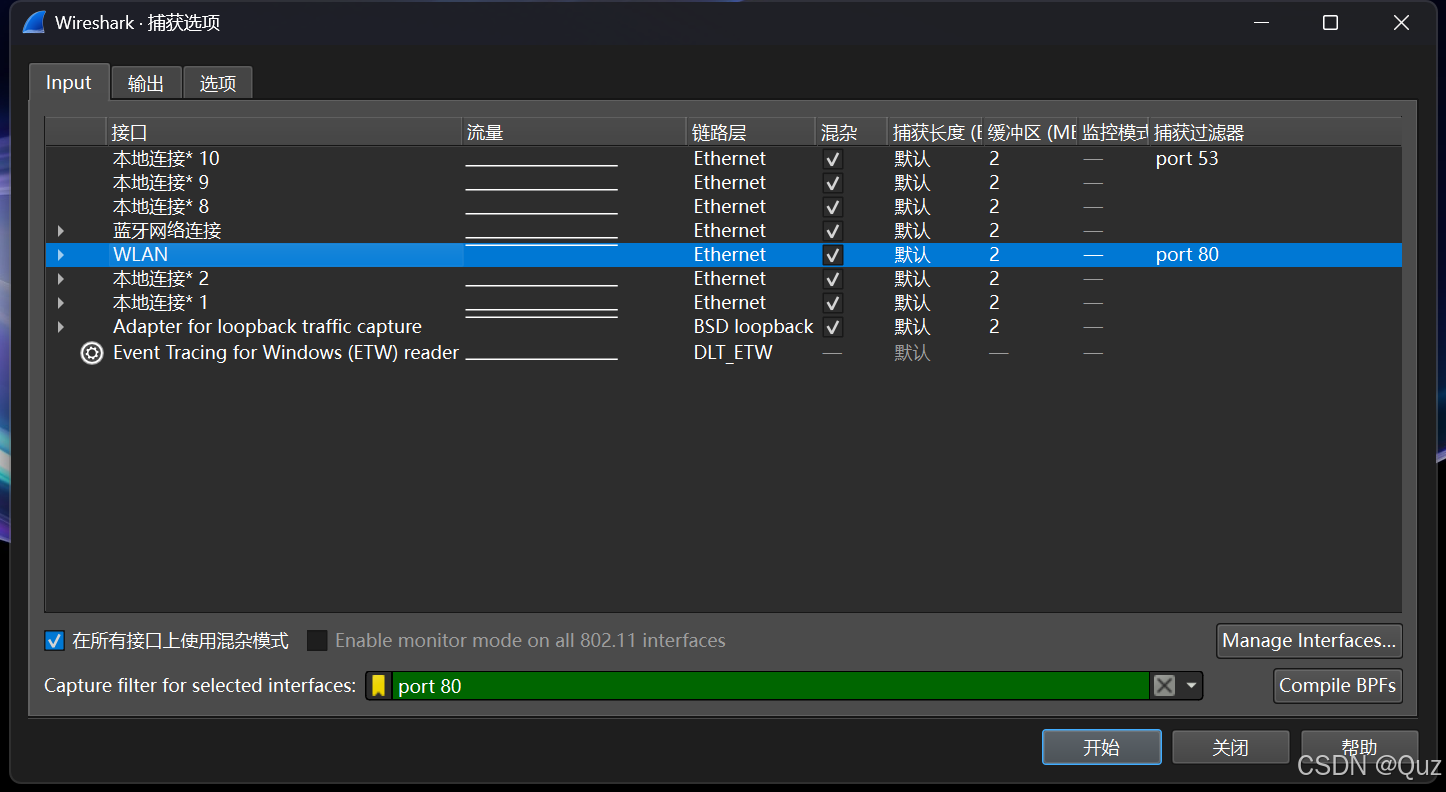The width and height of the screenshot is (1446, 792).
Task: Click the port 53 filter cell
Action: click(1187, 159)
